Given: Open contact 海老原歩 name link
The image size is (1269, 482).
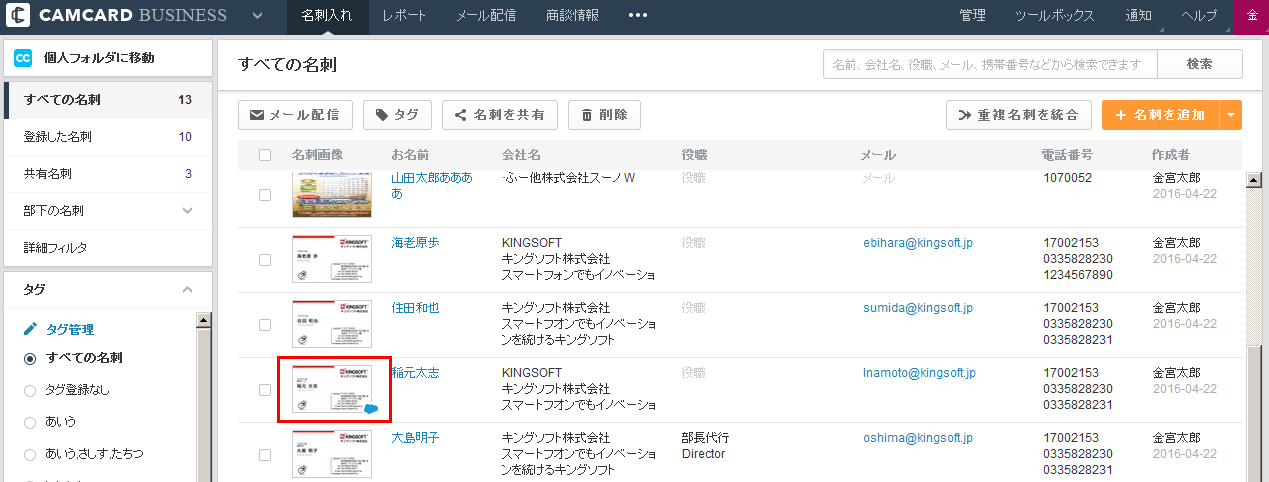Looking at the screenshot, I should (x=415, y=243).
